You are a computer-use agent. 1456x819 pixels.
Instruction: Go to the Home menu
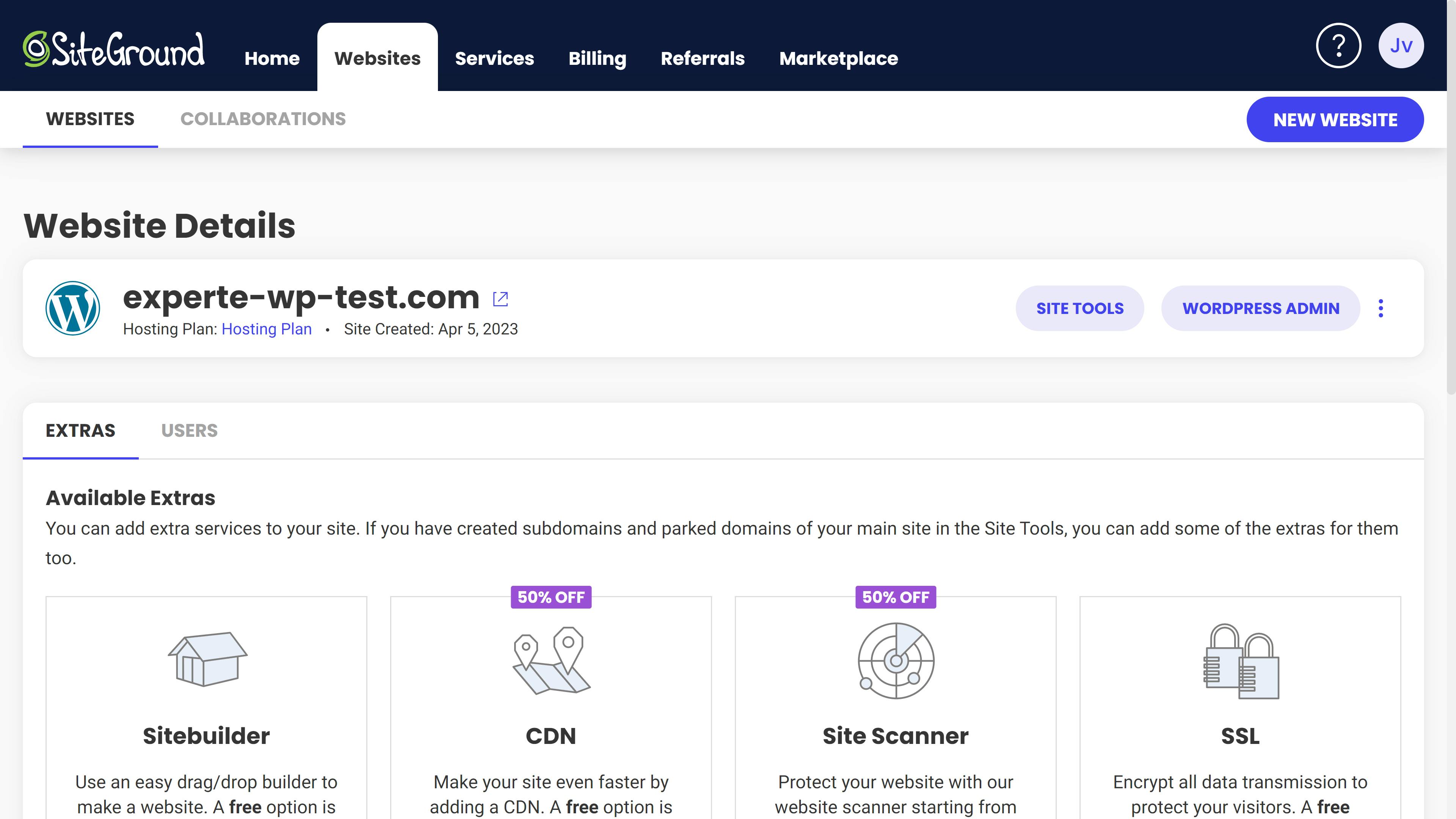click(272, 58)
